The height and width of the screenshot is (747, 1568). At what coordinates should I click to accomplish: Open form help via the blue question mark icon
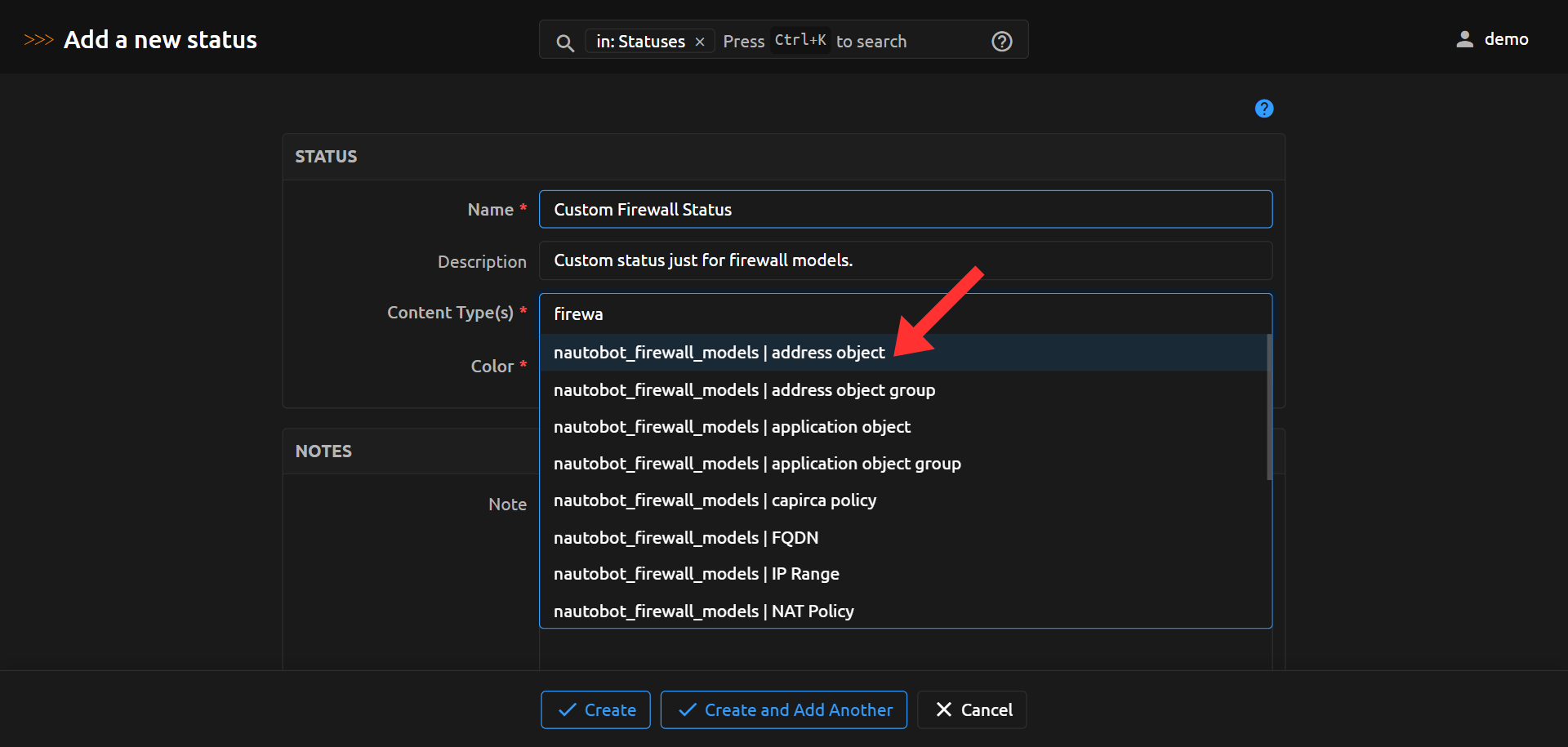pos(1263,108)
